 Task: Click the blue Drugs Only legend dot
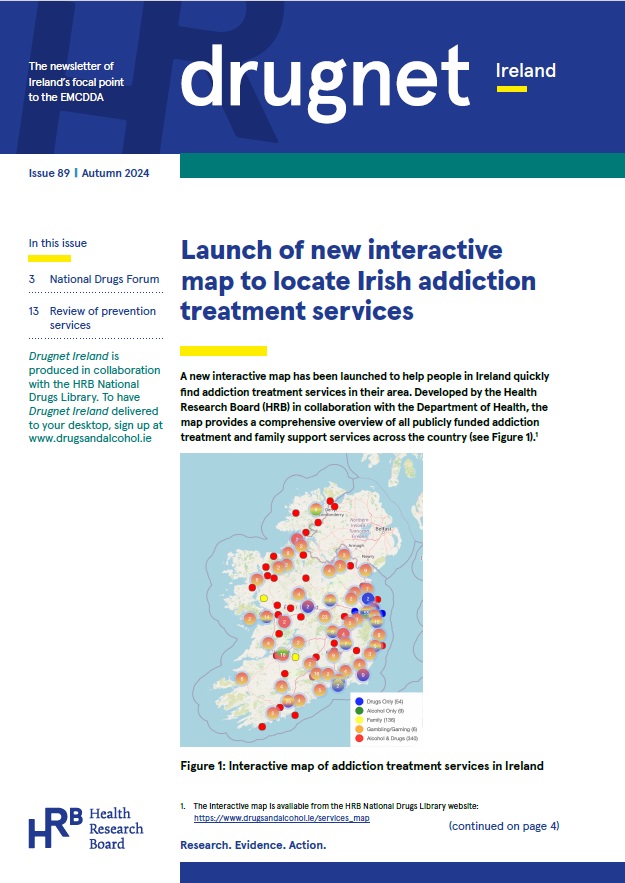click(x=359, y=703)
